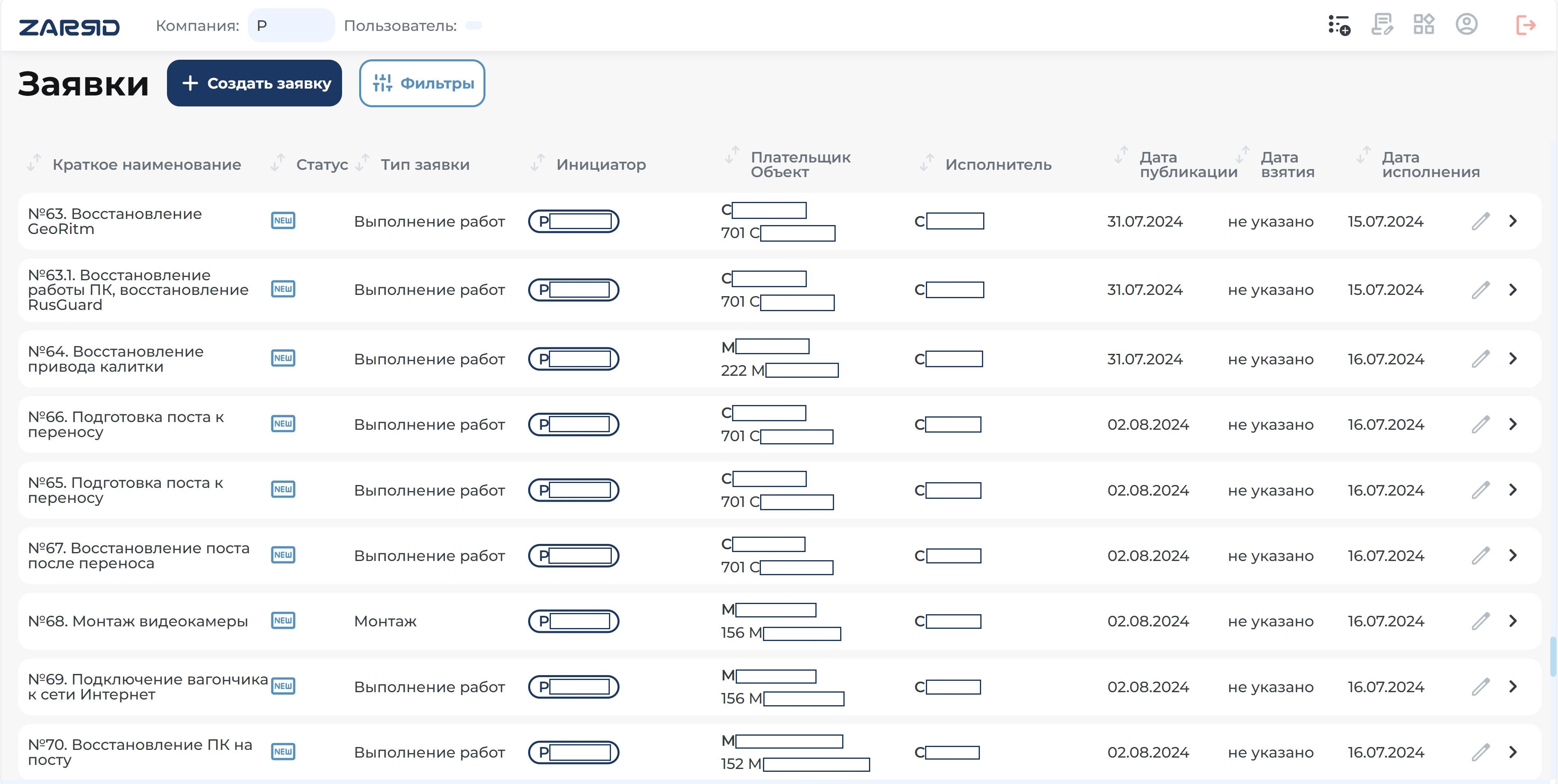This screenshot has width=1558, height=784.
Task: Click the logout icon
Action: click(1526, 26)
